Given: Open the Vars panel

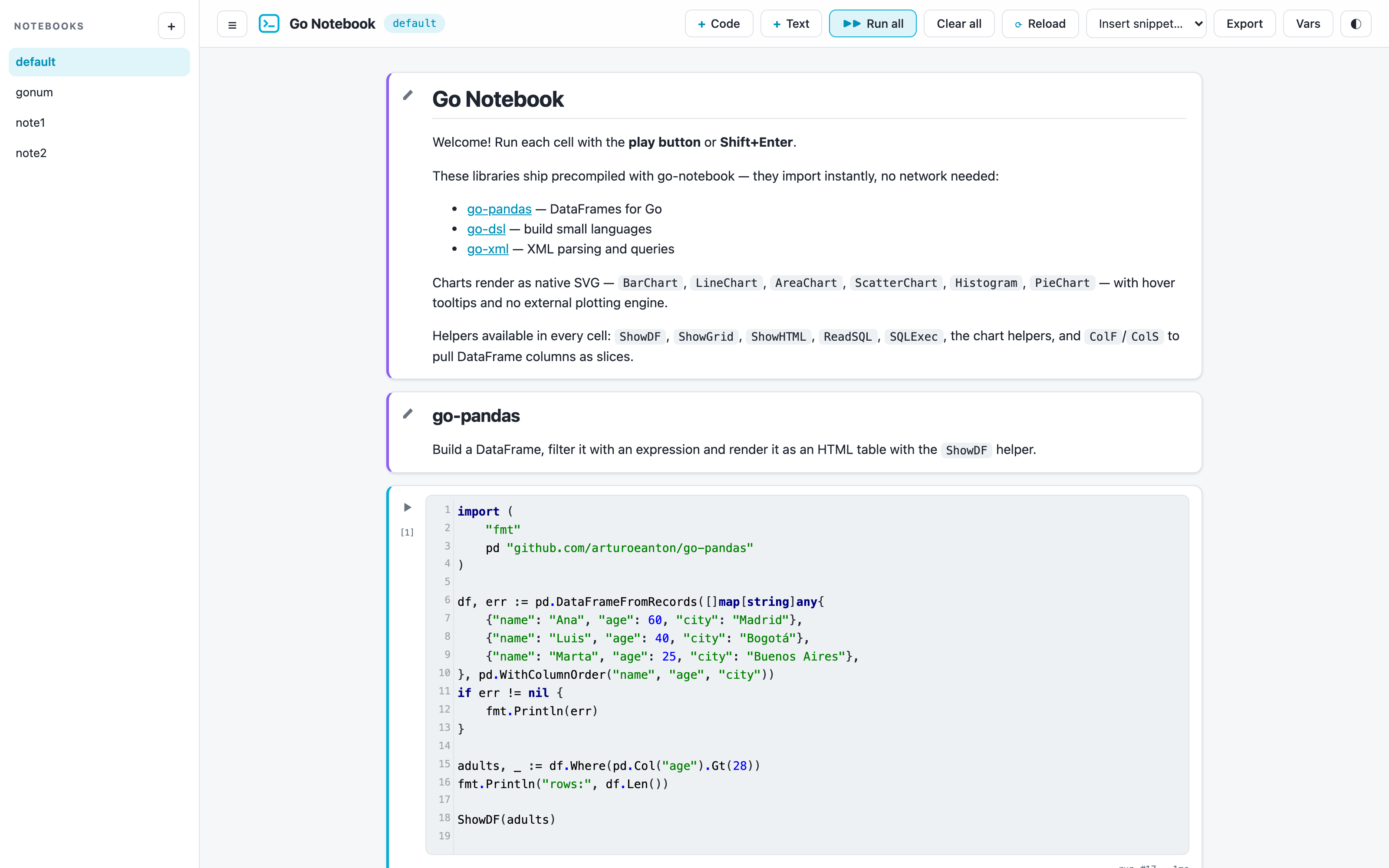Looking at the screenshot, I should tap(1307, 24).
